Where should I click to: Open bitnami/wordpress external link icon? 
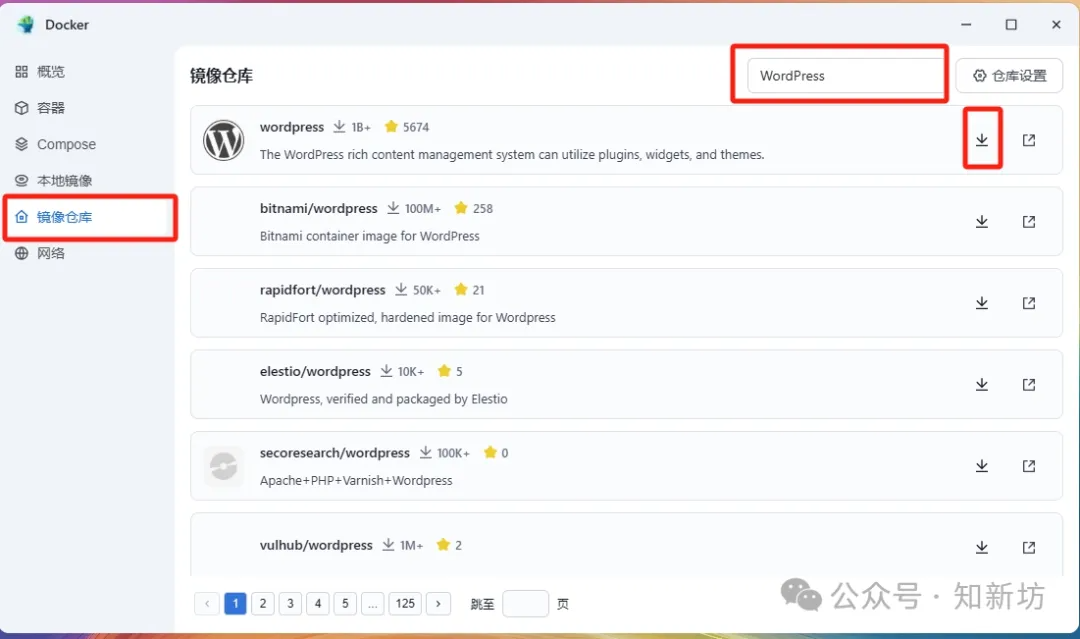pos(1028,221)
